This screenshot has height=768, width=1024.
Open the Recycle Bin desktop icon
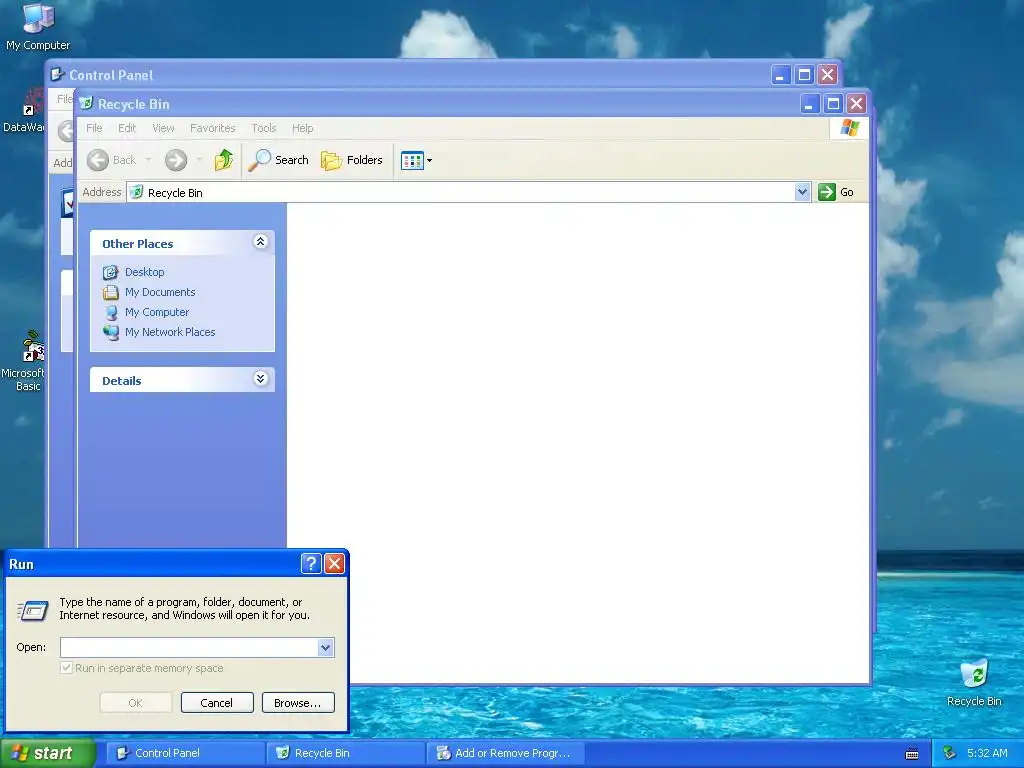coord(974,683)
